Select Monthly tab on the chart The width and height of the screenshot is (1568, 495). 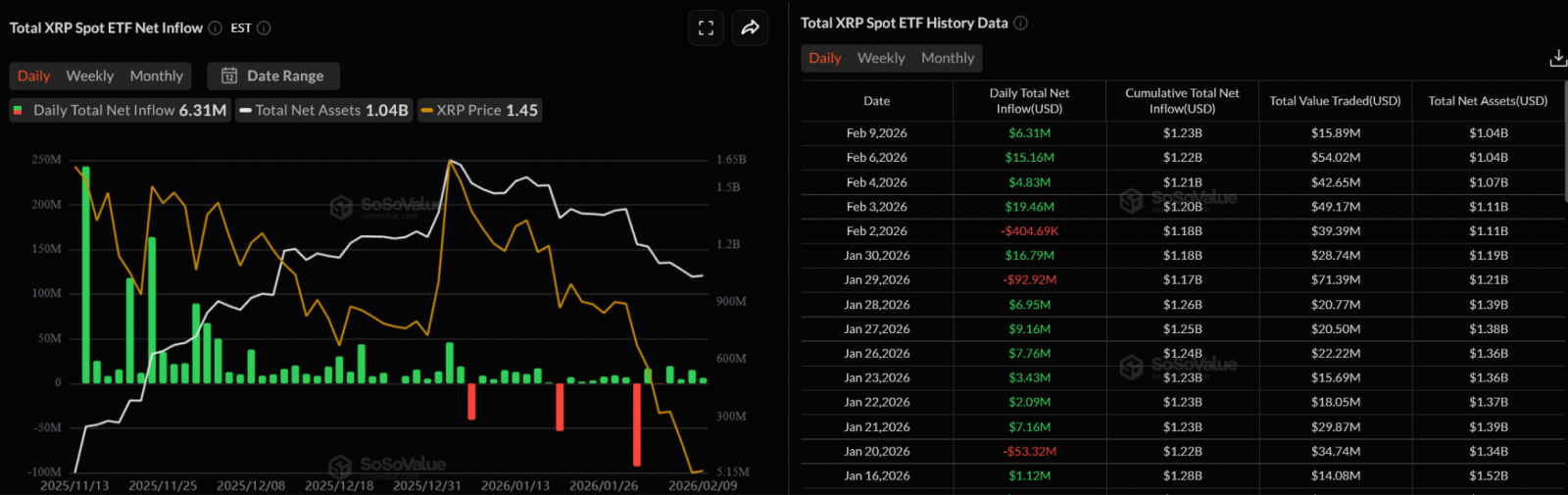[156, 75]
